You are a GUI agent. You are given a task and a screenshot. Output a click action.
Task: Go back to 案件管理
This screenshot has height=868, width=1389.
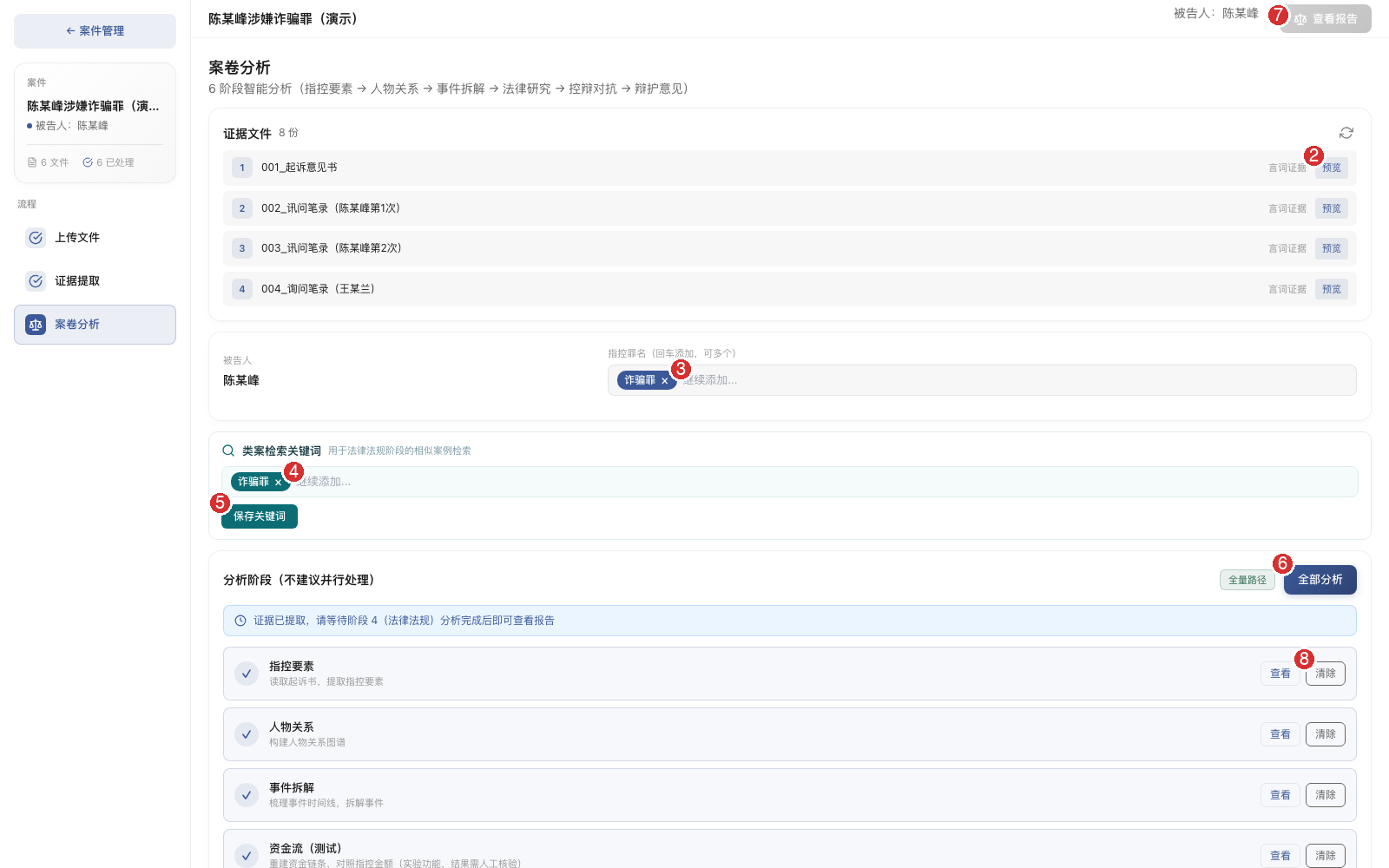point(95,31)
